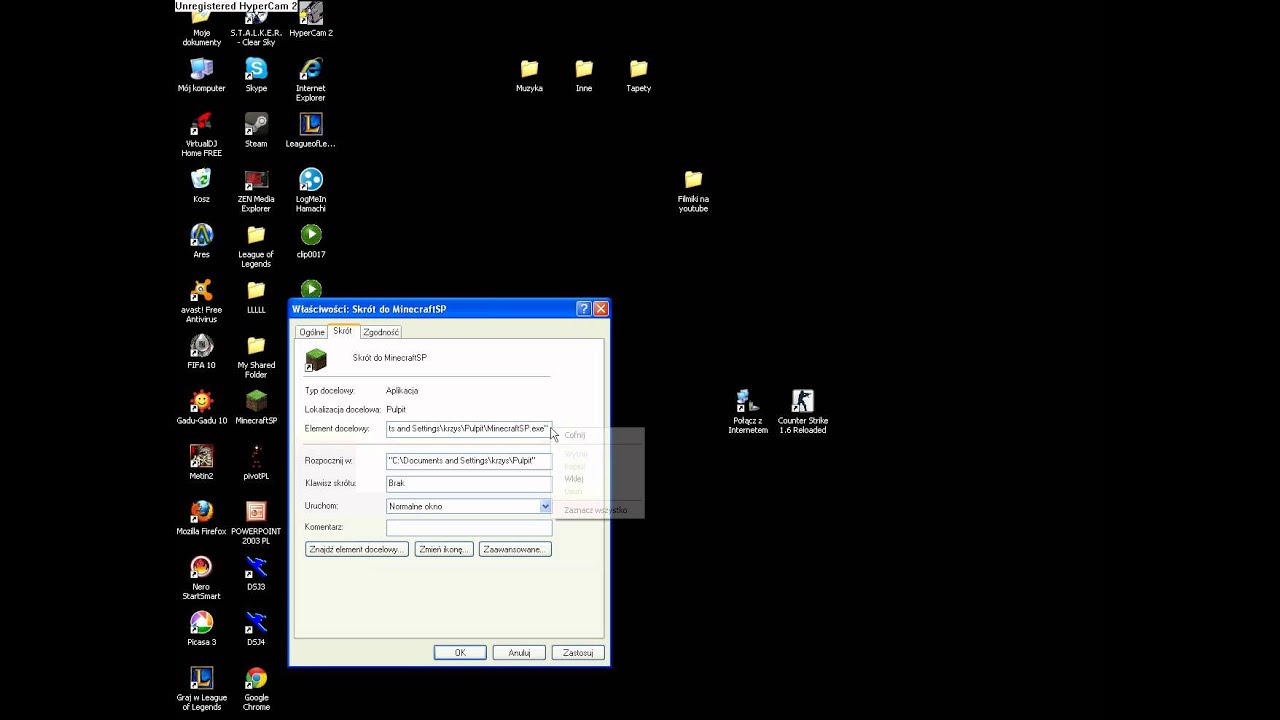The height and width of the screenshot is (720, 1280).
Task: Select the avast! Free Antivirus icon
Action: coord(201,301)
